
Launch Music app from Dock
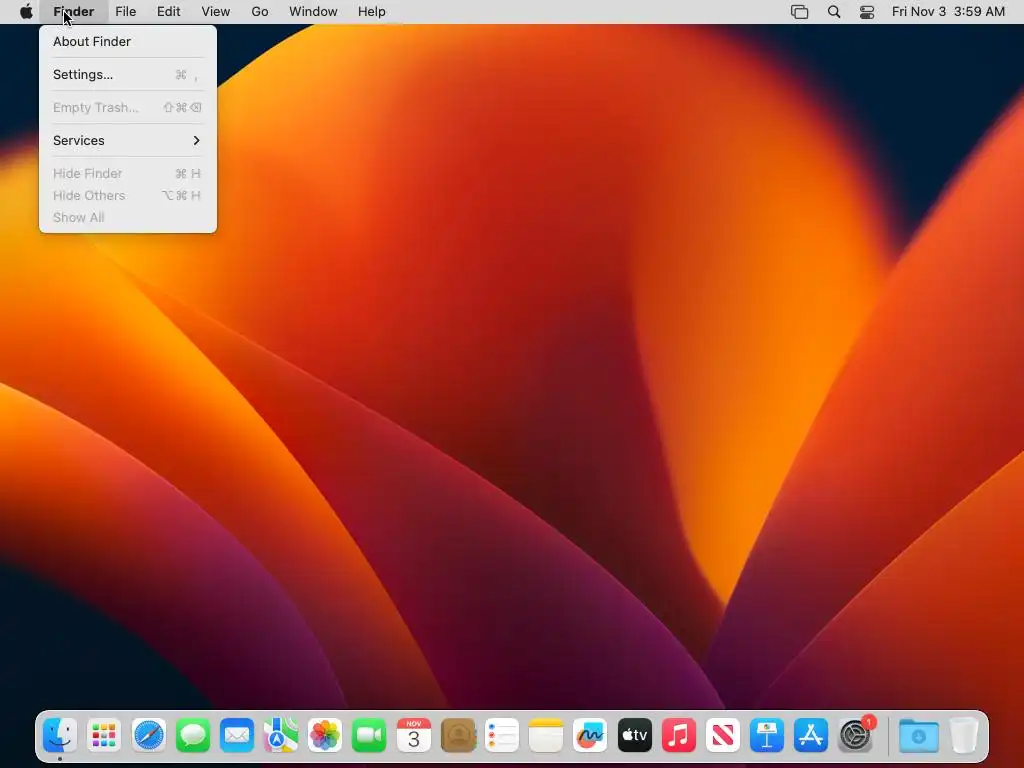679,735
